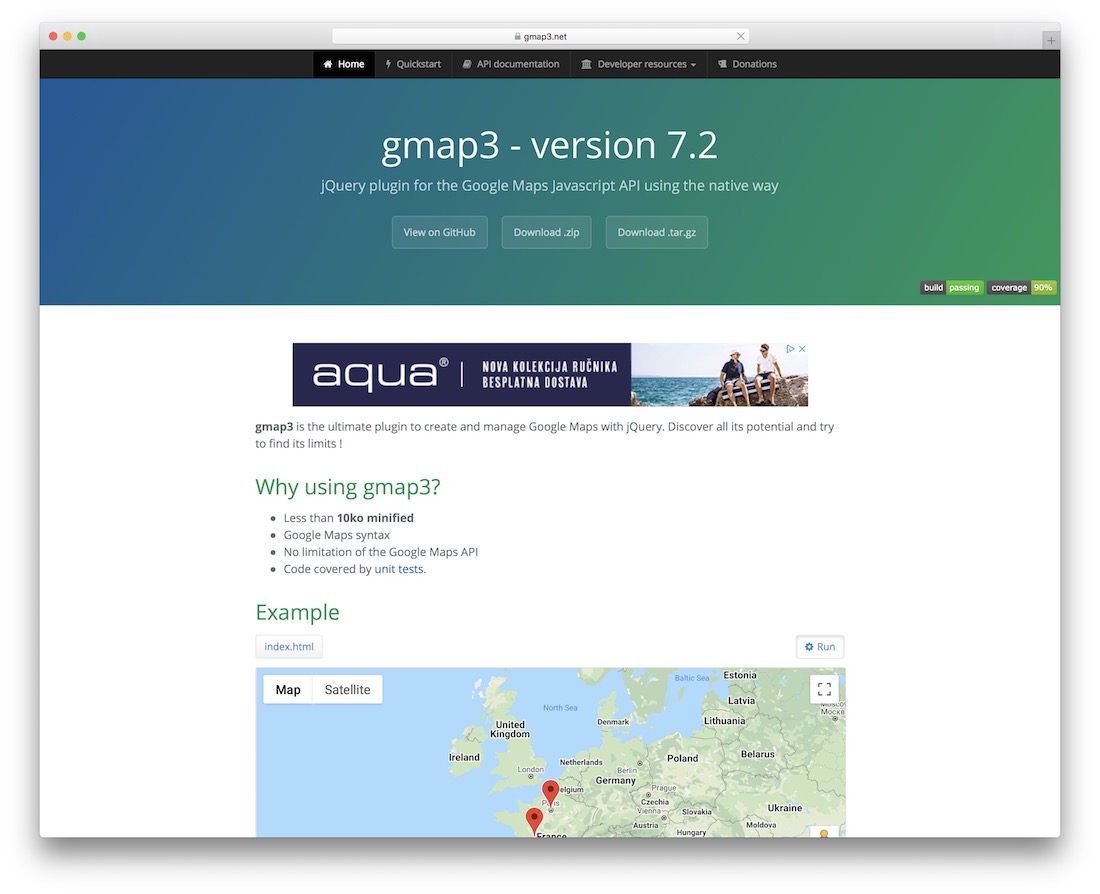
Task: Download the .tar.gz package
Action: point(657,232)
